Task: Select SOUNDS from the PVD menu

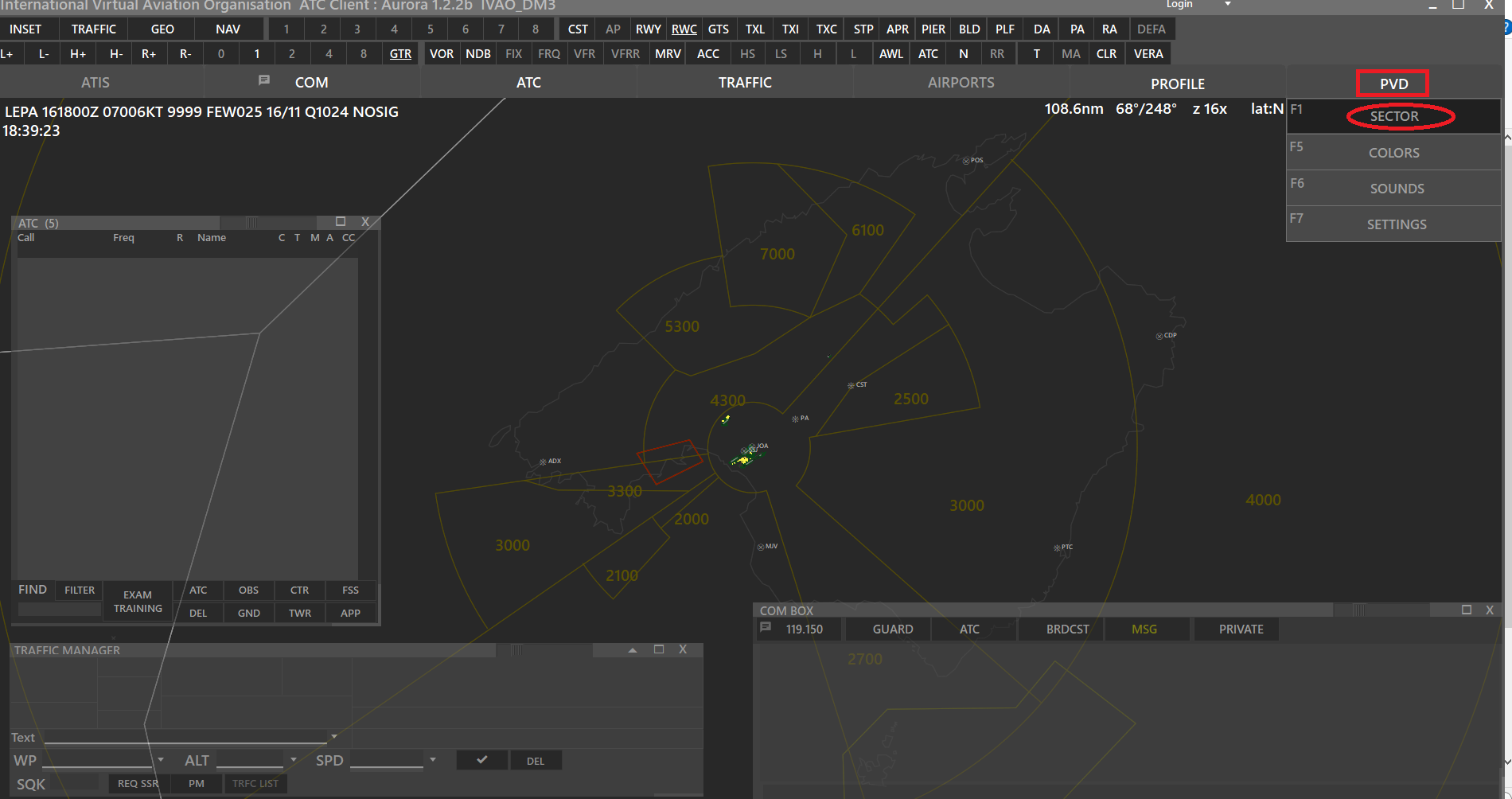Action: click(x=1394, y=188)
